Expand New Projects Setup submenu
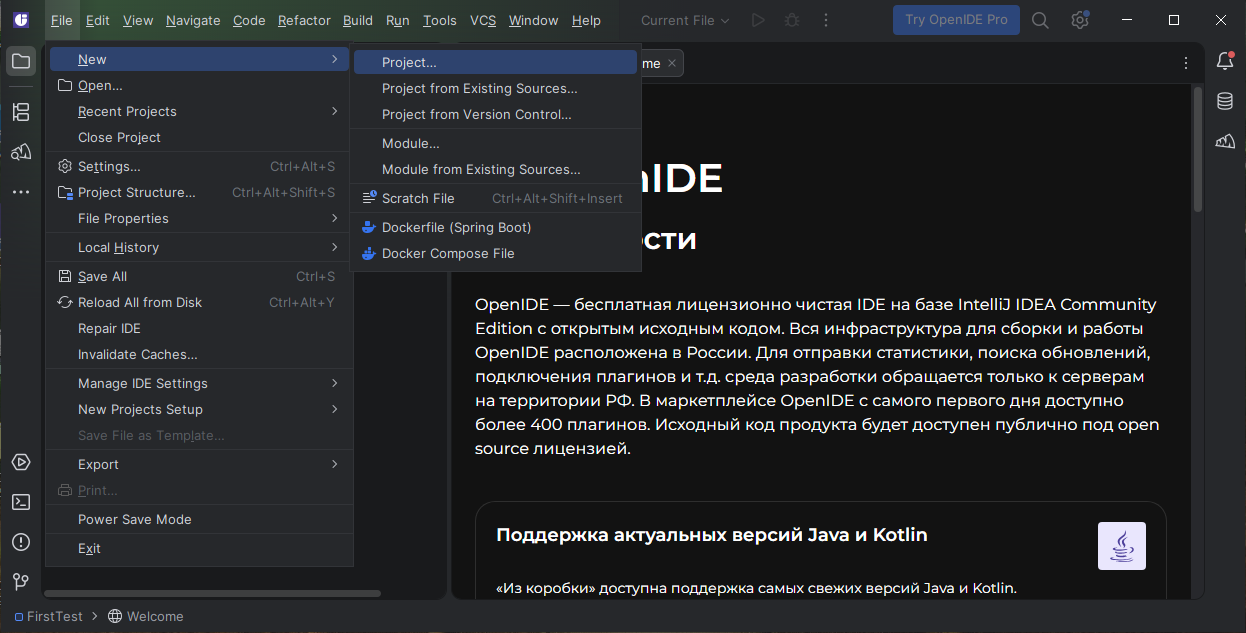 pos(199,409)
